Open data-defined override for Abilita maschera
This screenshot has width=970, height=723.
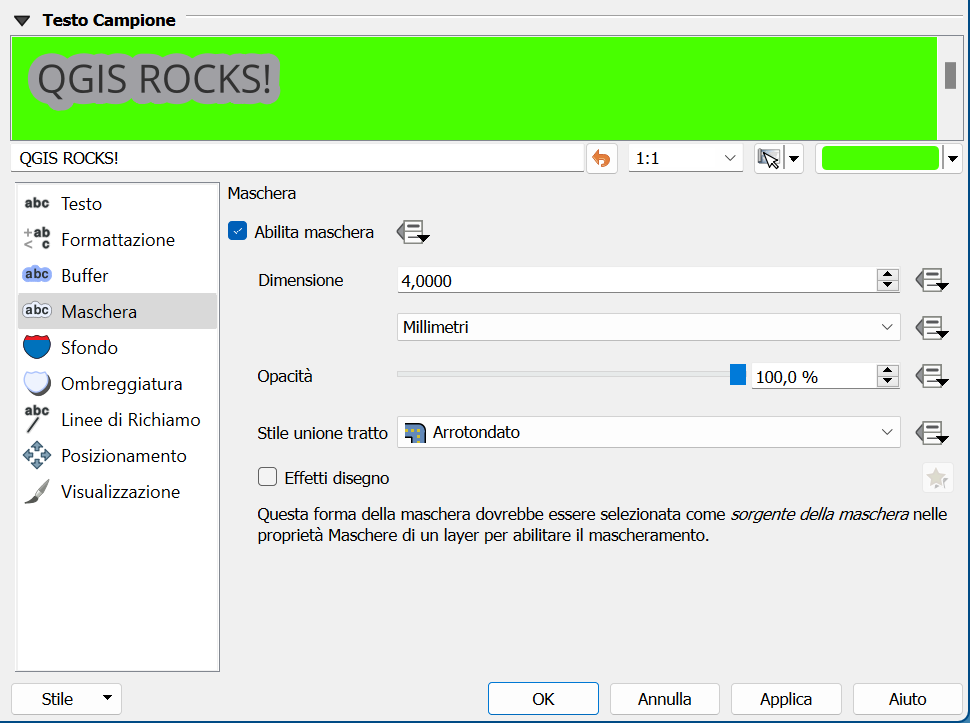tap(413, 232)
